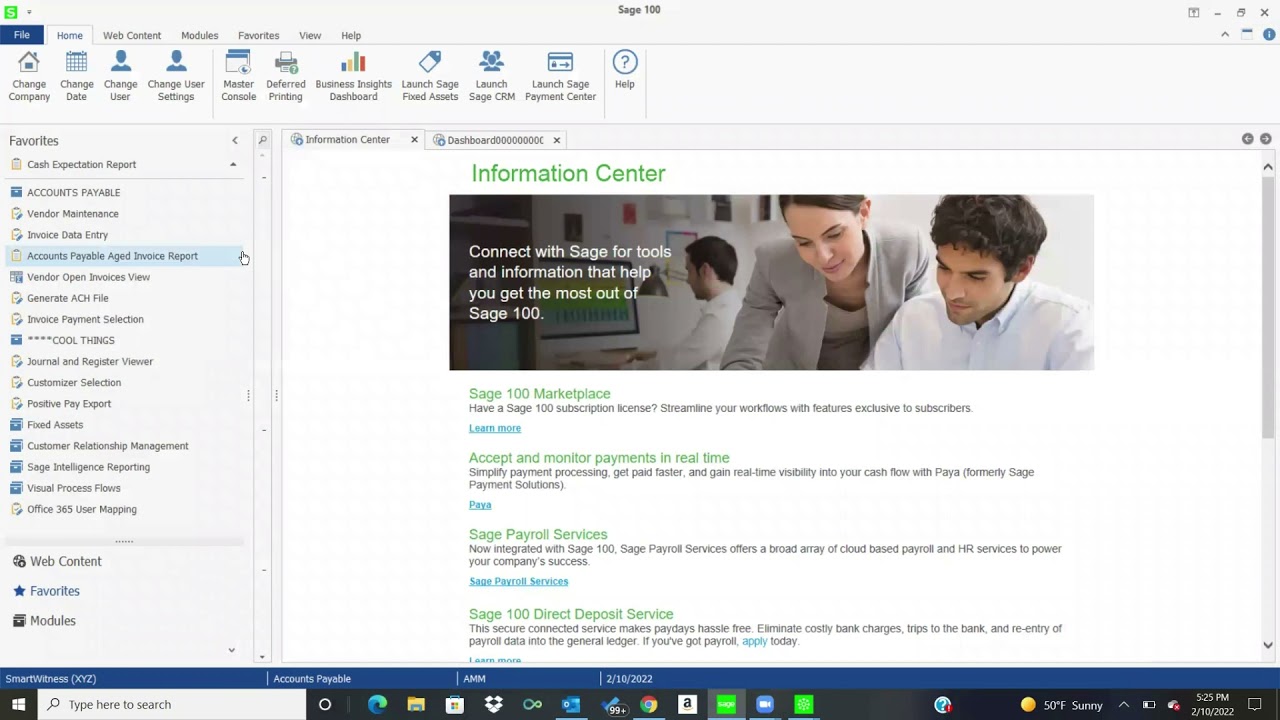The image size is (1280, 720).
Task: Navigate forward with the right arrow button
Action: [x=1265, y=139]
